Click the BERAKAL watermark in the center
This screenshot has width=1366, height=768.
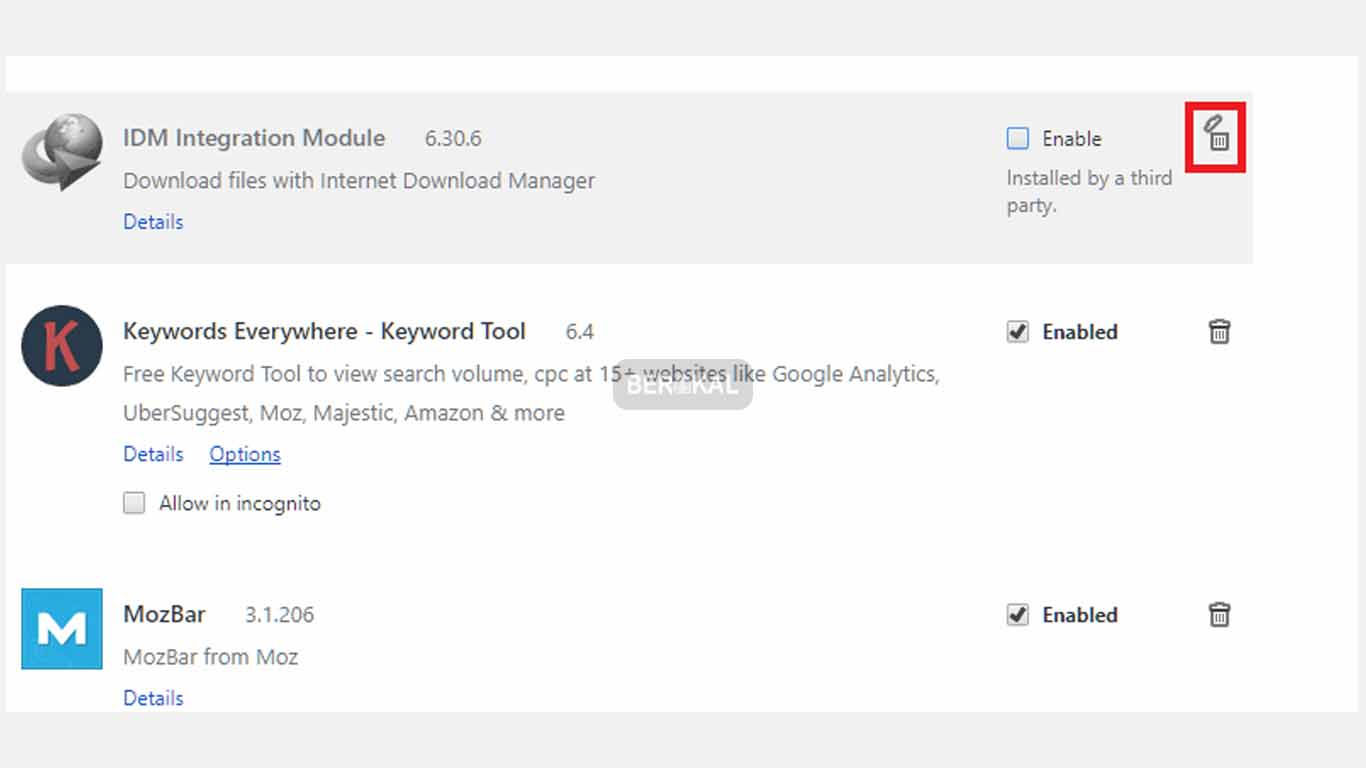682,385
